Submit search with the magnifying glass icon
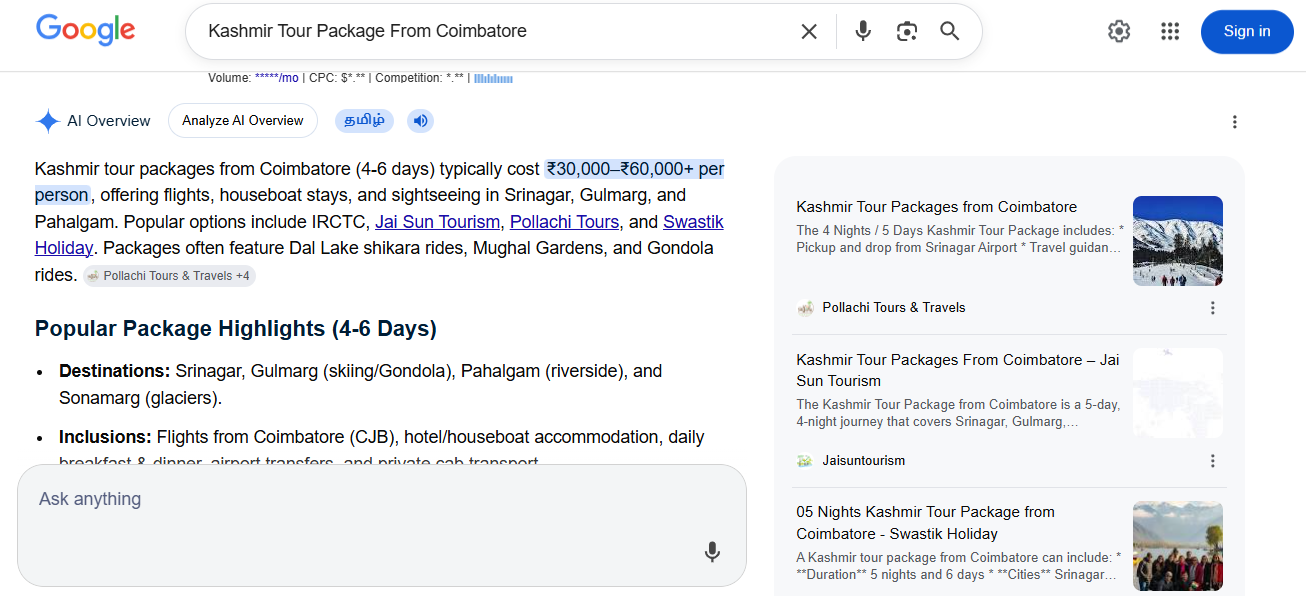Image resolution: width=1306 pixels, height=596 pixels. pos(950,31)
